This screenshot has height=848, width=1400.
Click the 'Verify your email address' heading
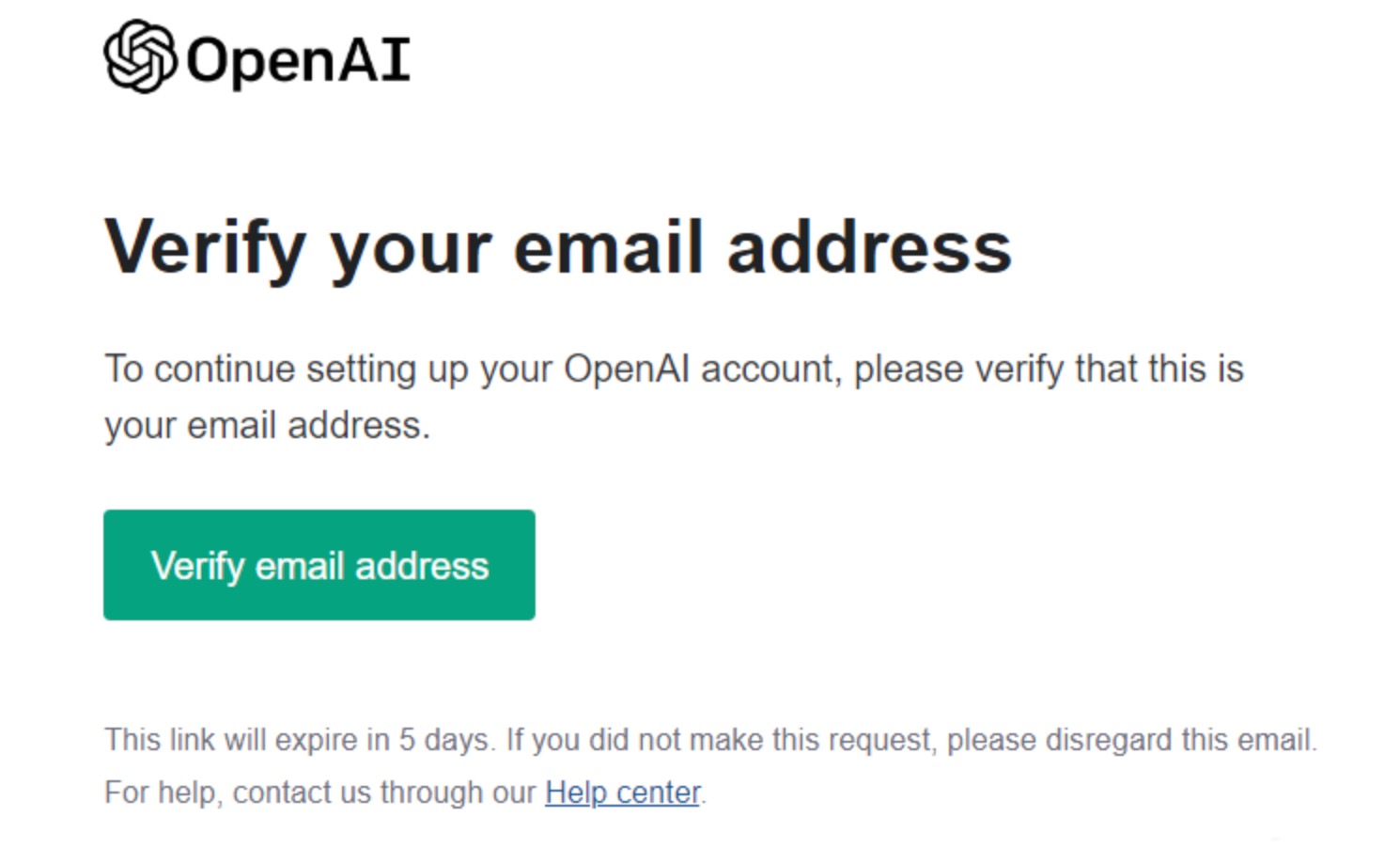point(558,248)
